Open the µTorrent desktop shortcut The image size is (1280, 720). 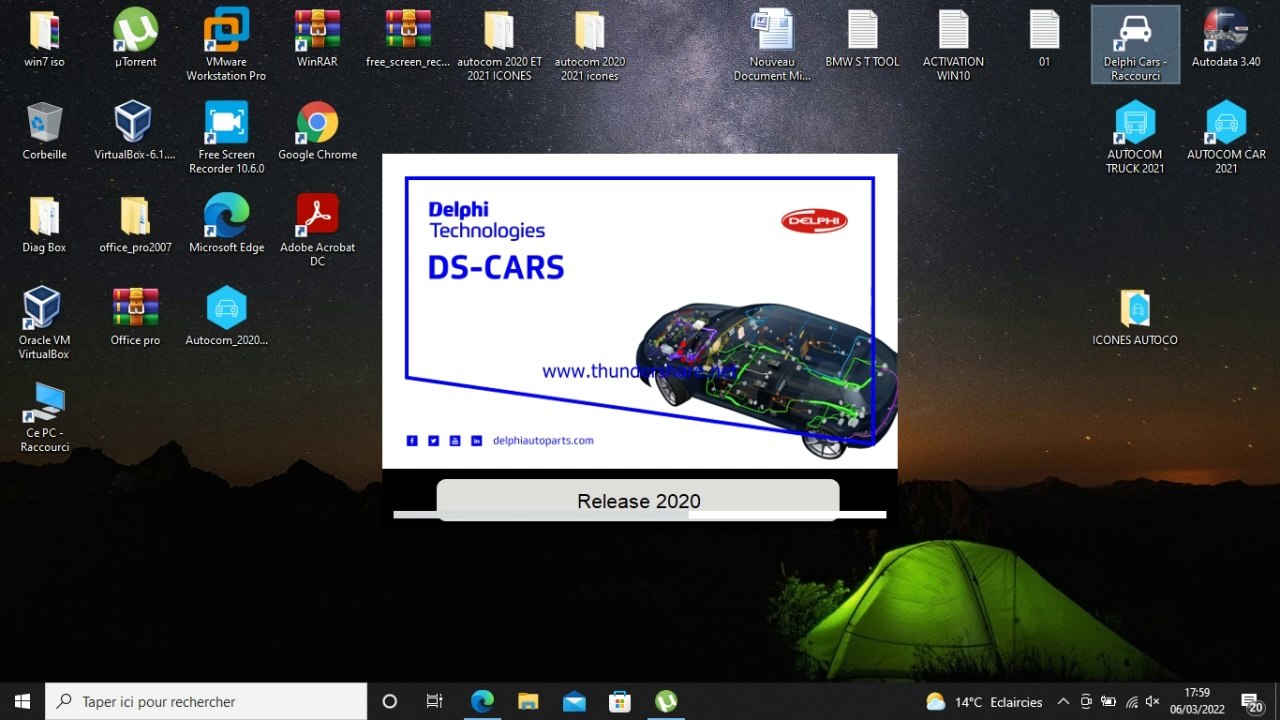[x=135, y=38]
